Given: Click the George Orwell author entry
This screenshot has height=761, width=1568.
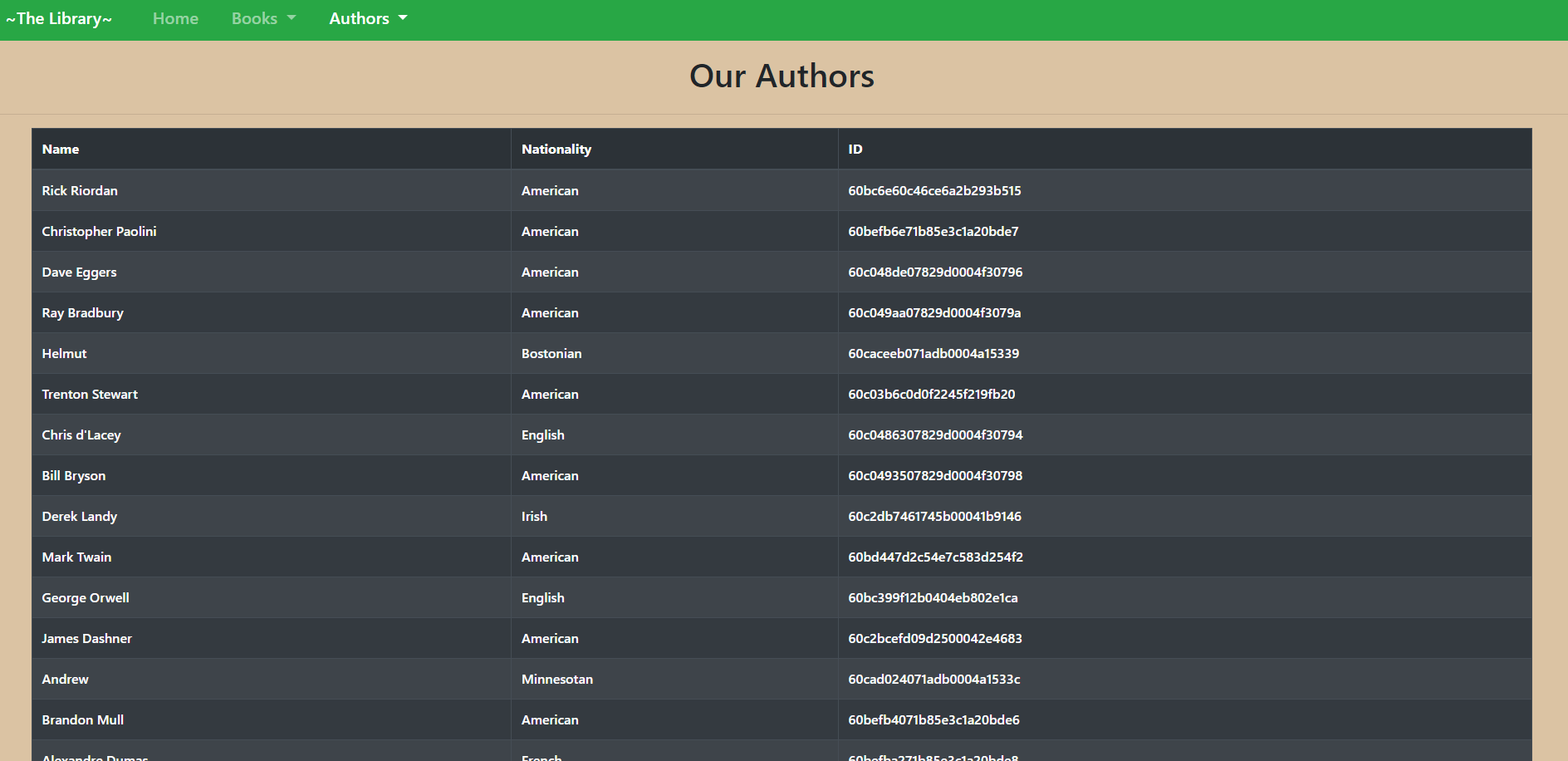Looking at the screenshot, I should pyautogui.click(x=85, y=597).
